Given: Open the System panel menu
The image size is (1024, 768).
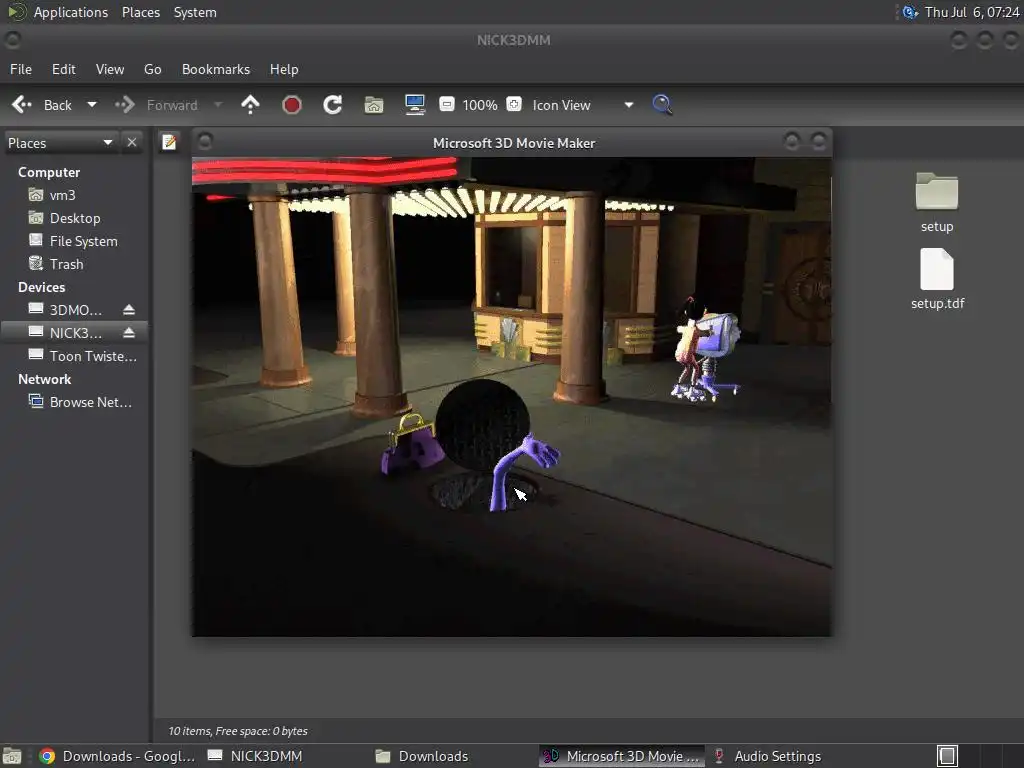Looking at the screenshot, I should (x=195, y=12).
